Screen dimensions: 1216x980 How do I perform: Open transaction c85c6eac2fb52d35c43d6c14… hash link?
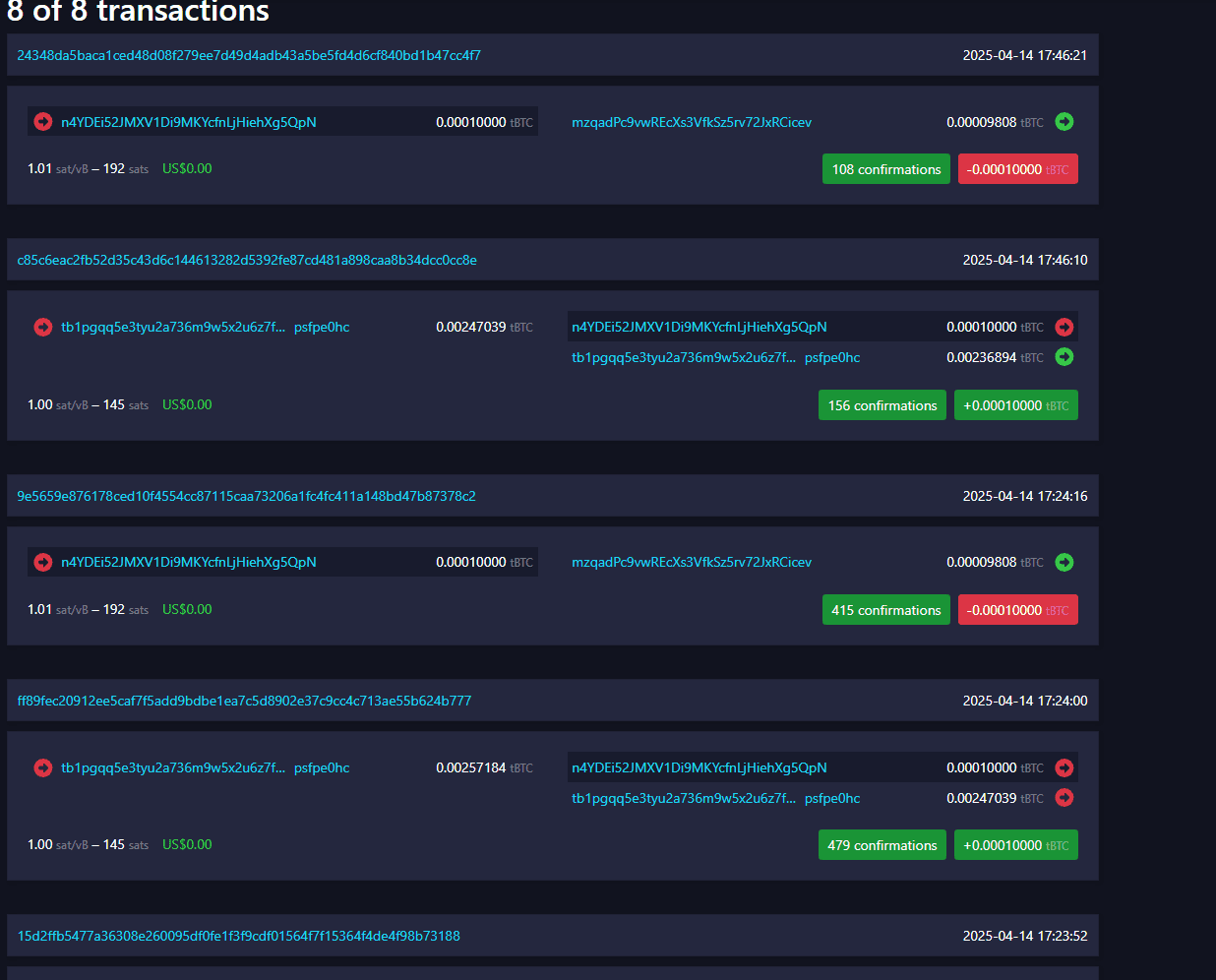point(247,260)
